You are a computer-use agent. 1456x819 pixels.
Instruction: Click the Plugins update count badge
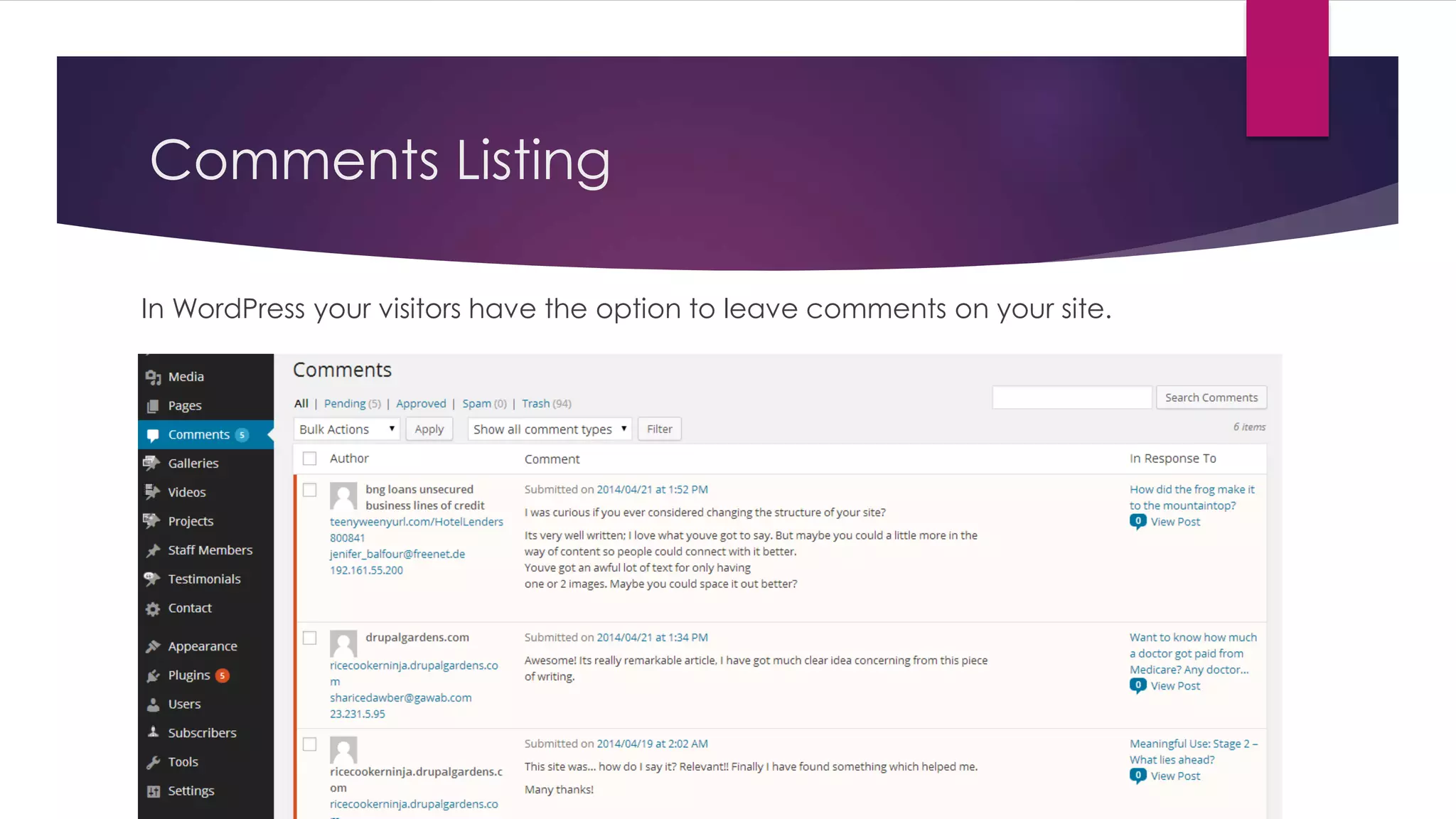pos(223,675)
